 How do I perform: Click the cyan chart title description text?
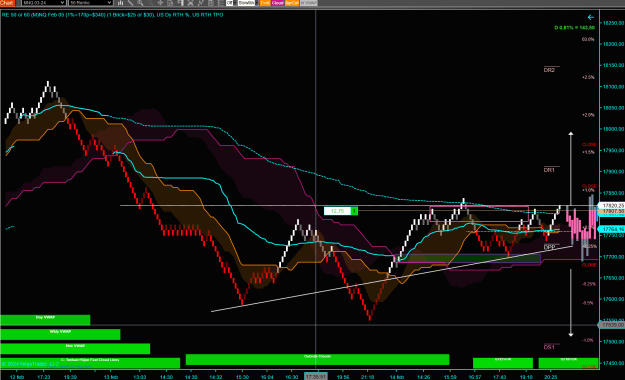coord(112,15)
